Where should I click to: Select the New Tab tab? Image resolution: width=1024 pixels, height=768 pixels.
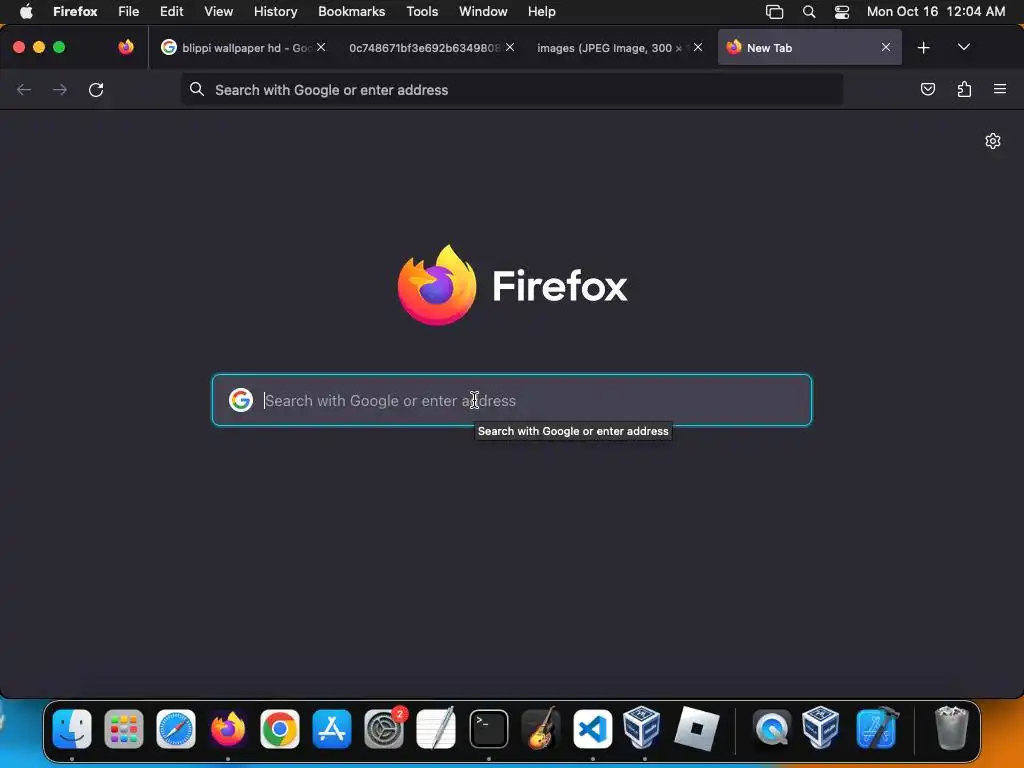pyautogui.click(x=810, y=48)
